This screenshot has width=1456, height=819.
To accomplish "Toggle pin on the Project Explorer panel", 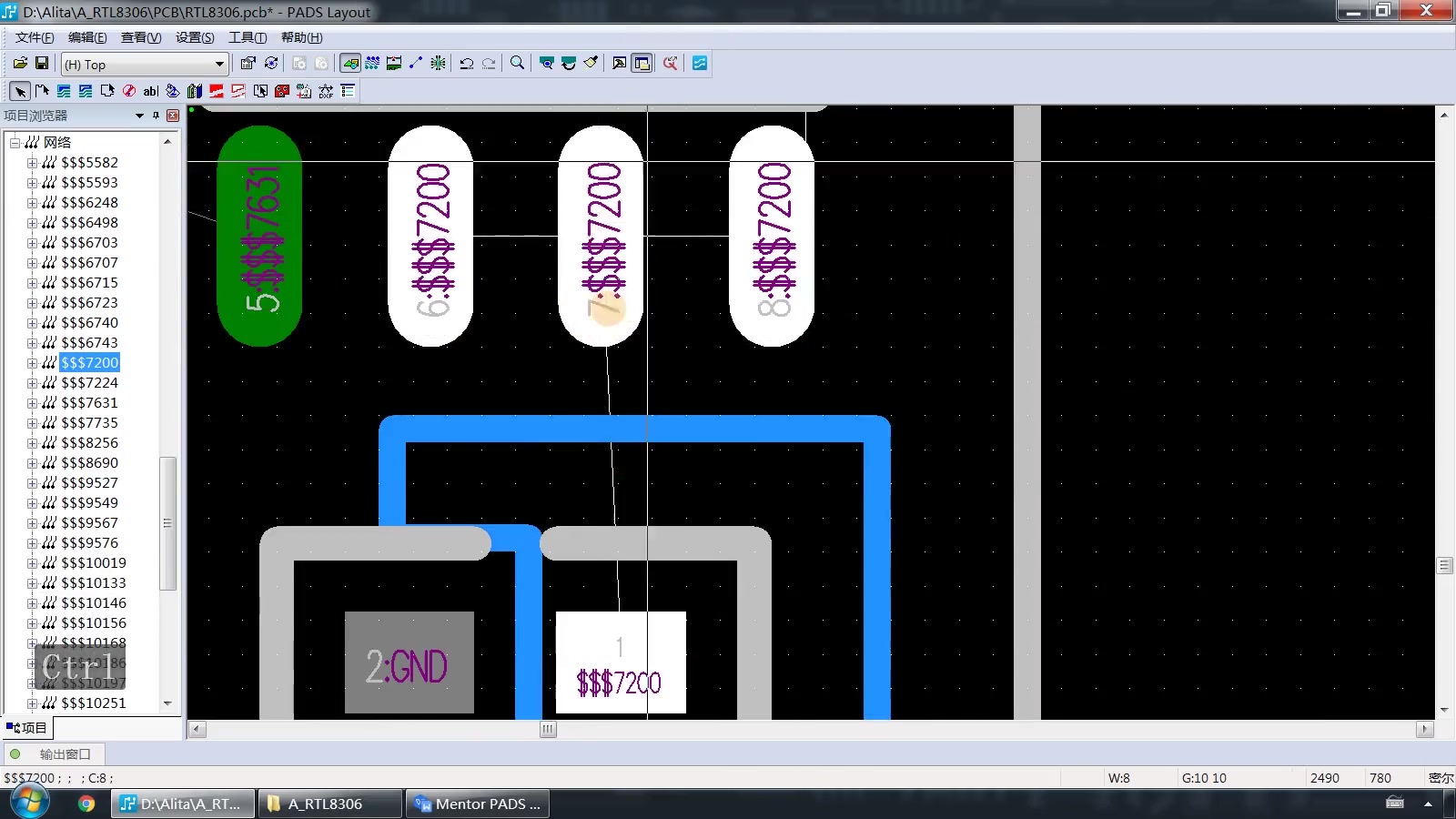I will pyautogui.click(x=156, y=116).
